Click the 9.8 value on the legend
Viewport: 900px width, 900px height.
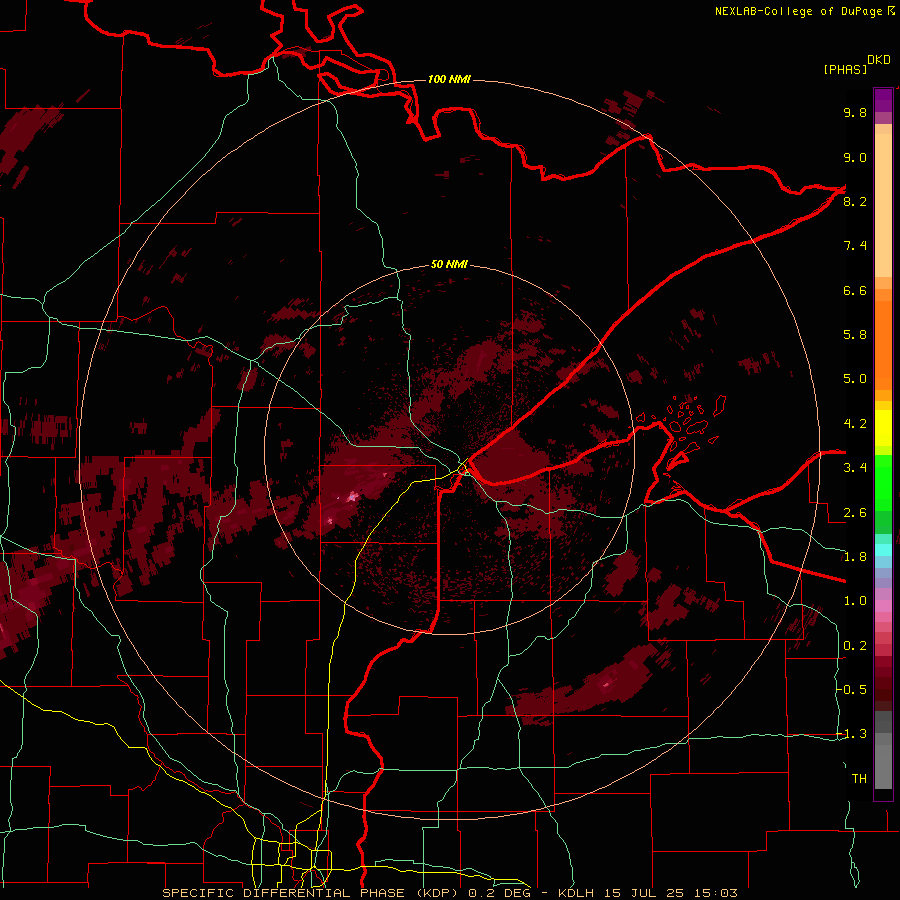[x=855, y=112]
